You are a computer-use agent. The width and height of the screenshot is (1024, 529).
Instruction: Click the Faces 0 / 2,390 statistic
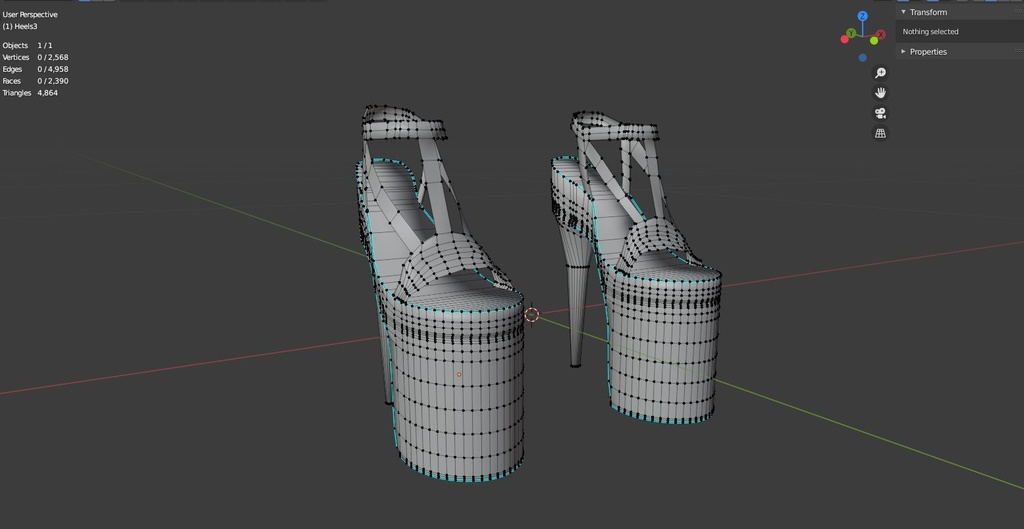click(35, 81)
